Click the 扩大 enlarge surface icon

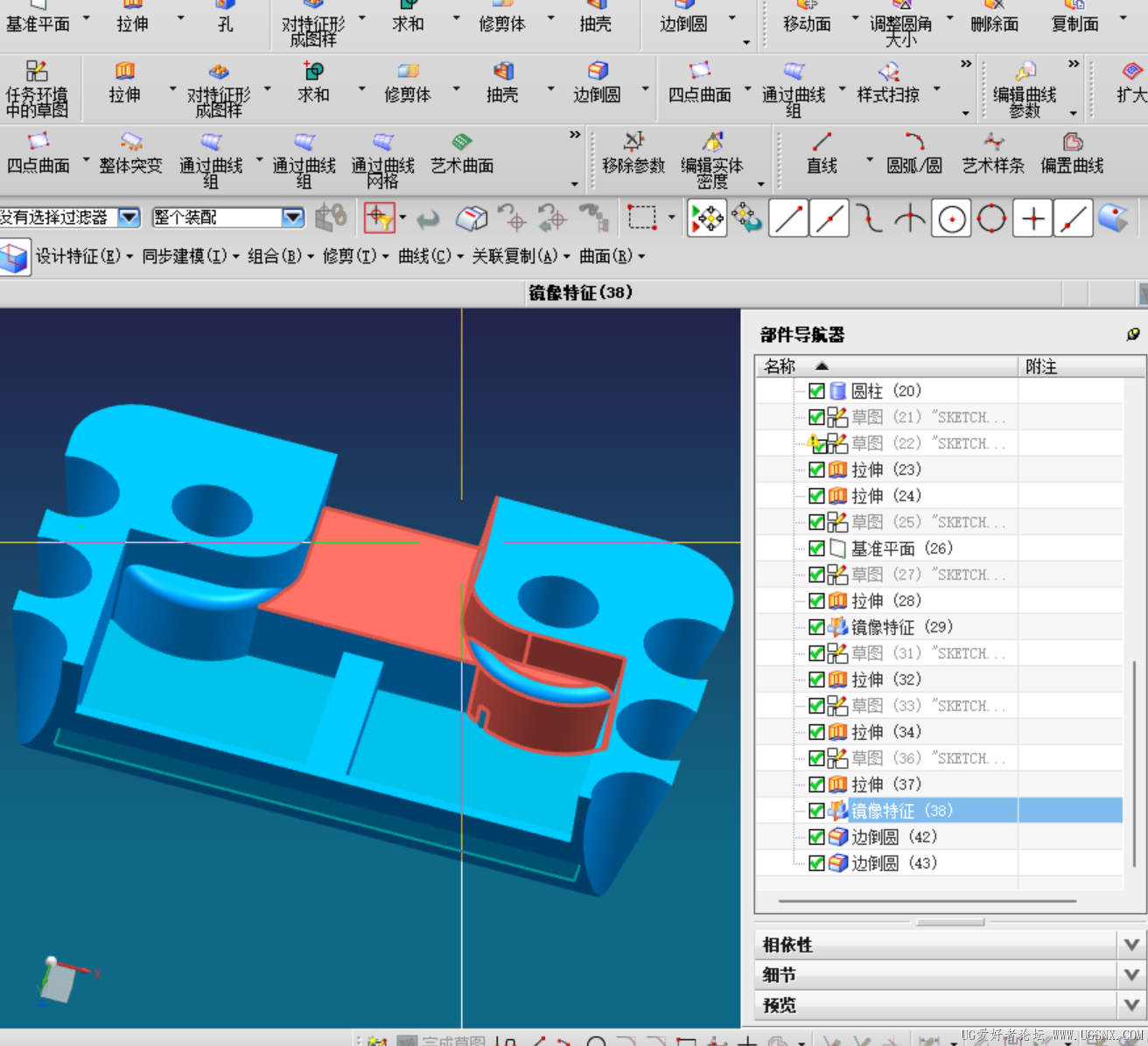[1131, 82]
